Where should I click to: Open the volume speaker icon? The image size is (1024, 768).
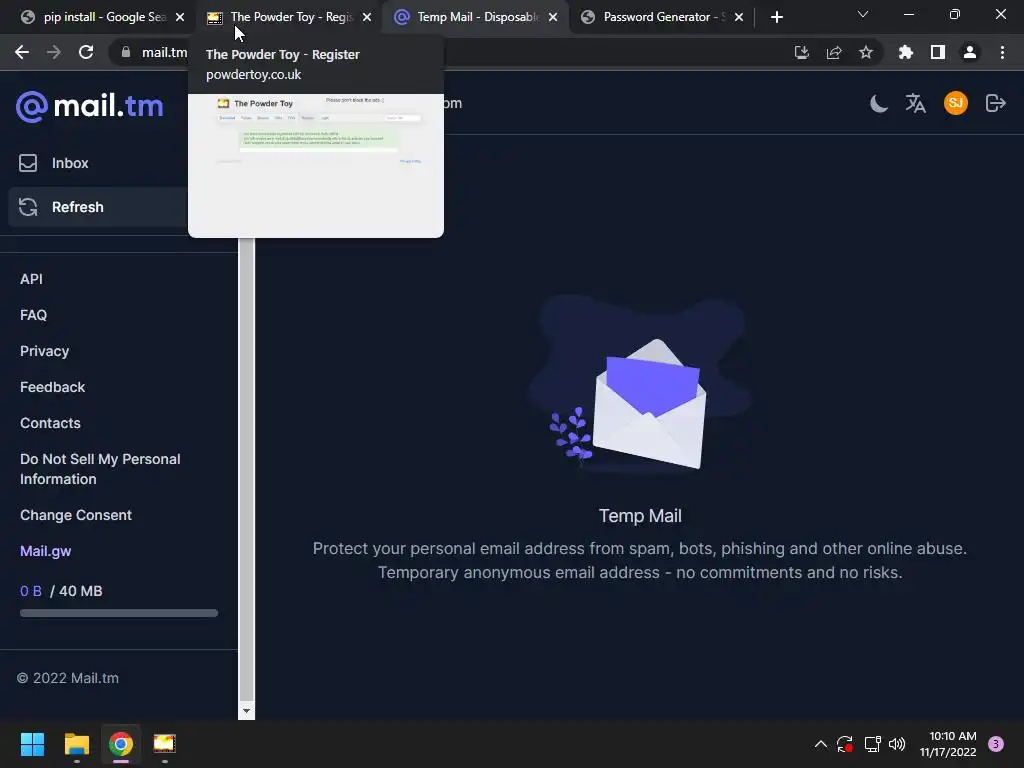(897, 744)
